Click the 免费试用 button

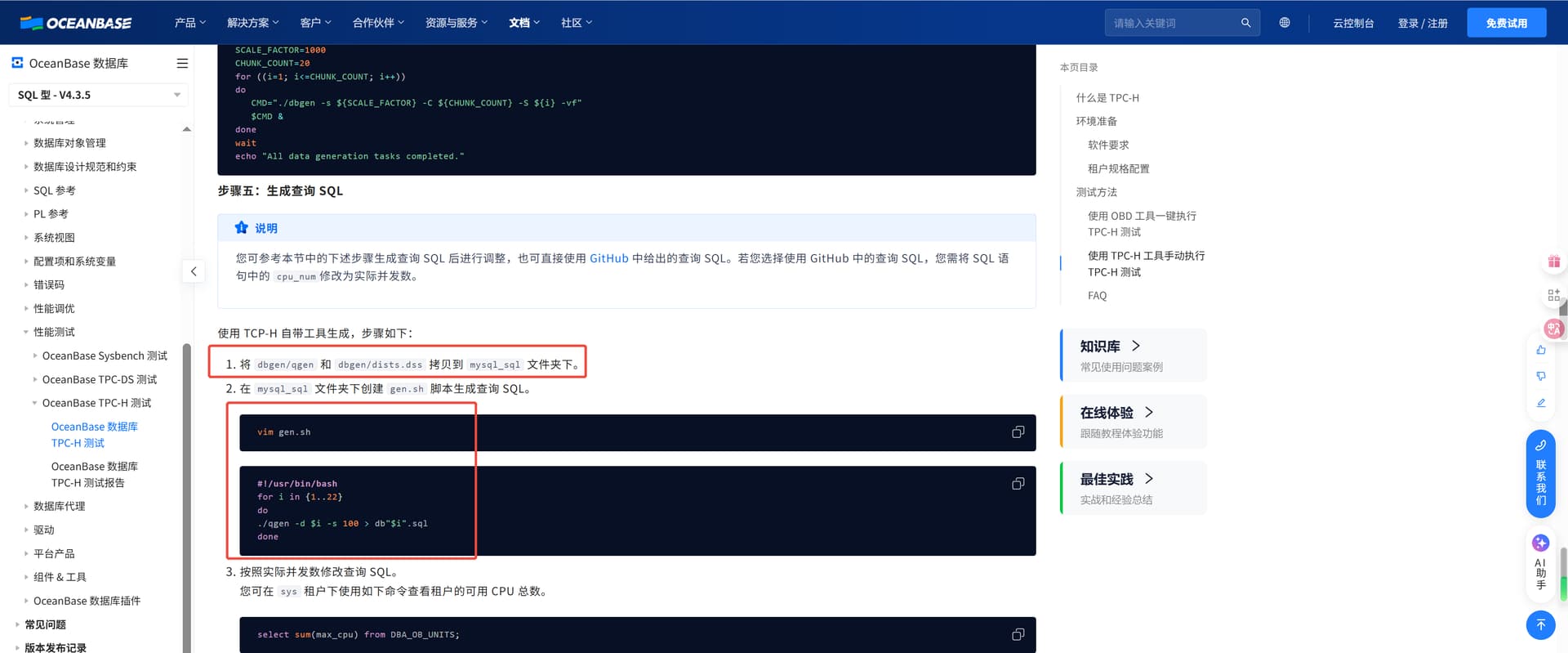coord(1507,23)
